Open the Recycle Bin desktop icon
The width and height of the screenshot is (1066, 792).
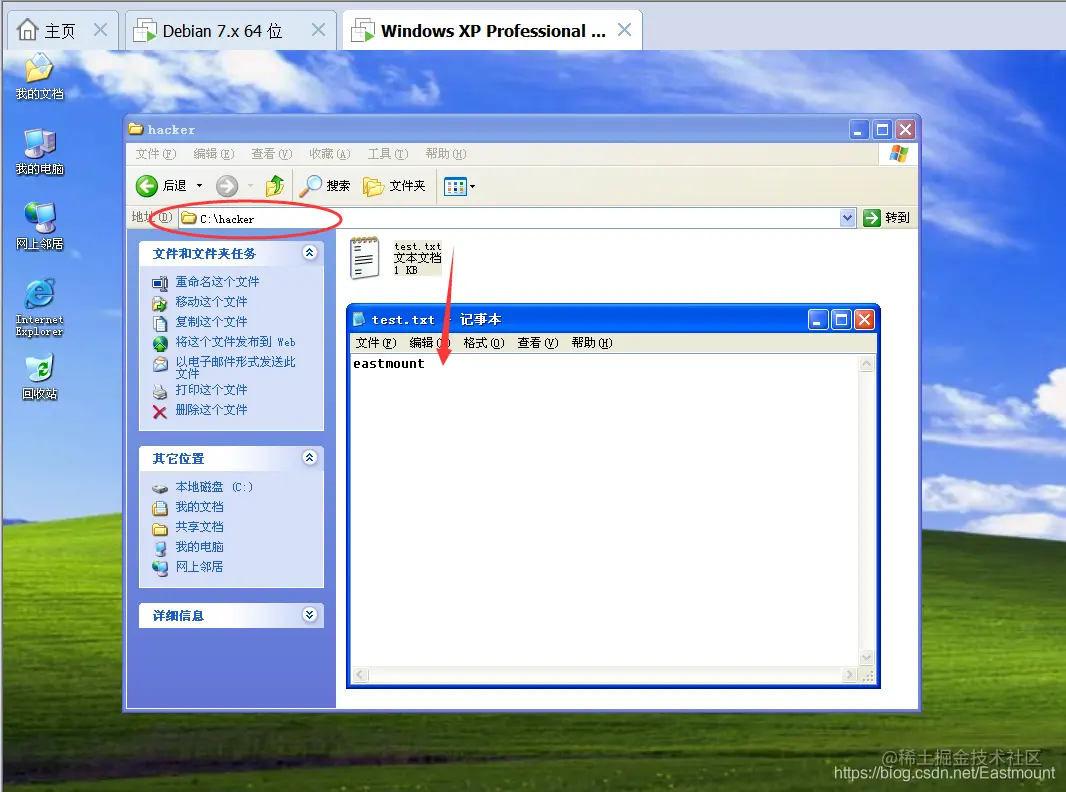click(x=39, y=377)
